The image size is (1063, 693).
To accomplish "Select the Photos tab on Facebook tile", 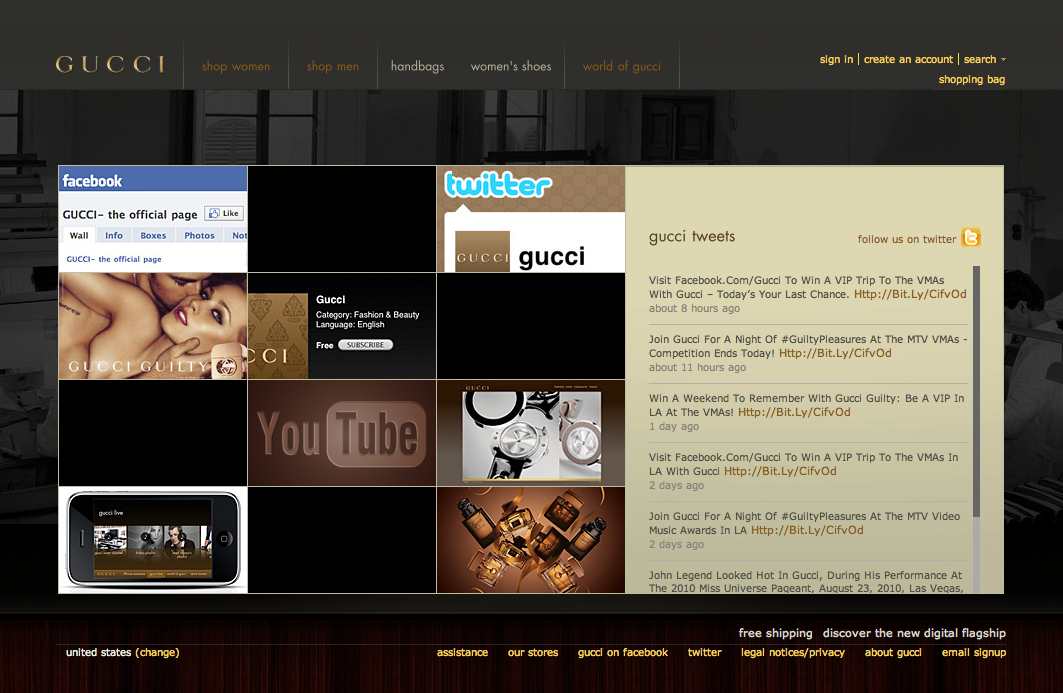I will [199, 235].
